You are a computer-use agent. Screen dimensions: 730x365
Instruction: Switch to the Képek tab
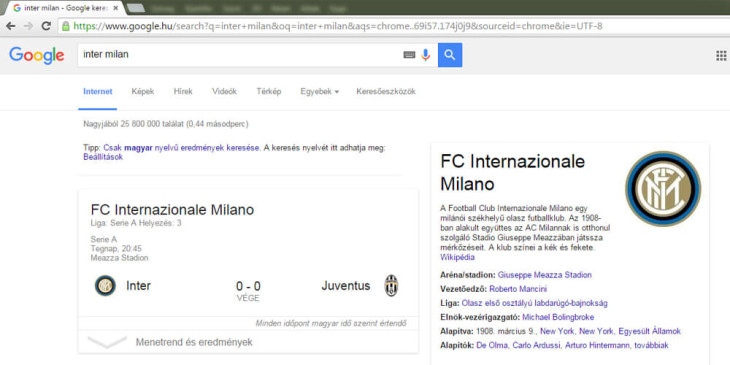point(143,92)
